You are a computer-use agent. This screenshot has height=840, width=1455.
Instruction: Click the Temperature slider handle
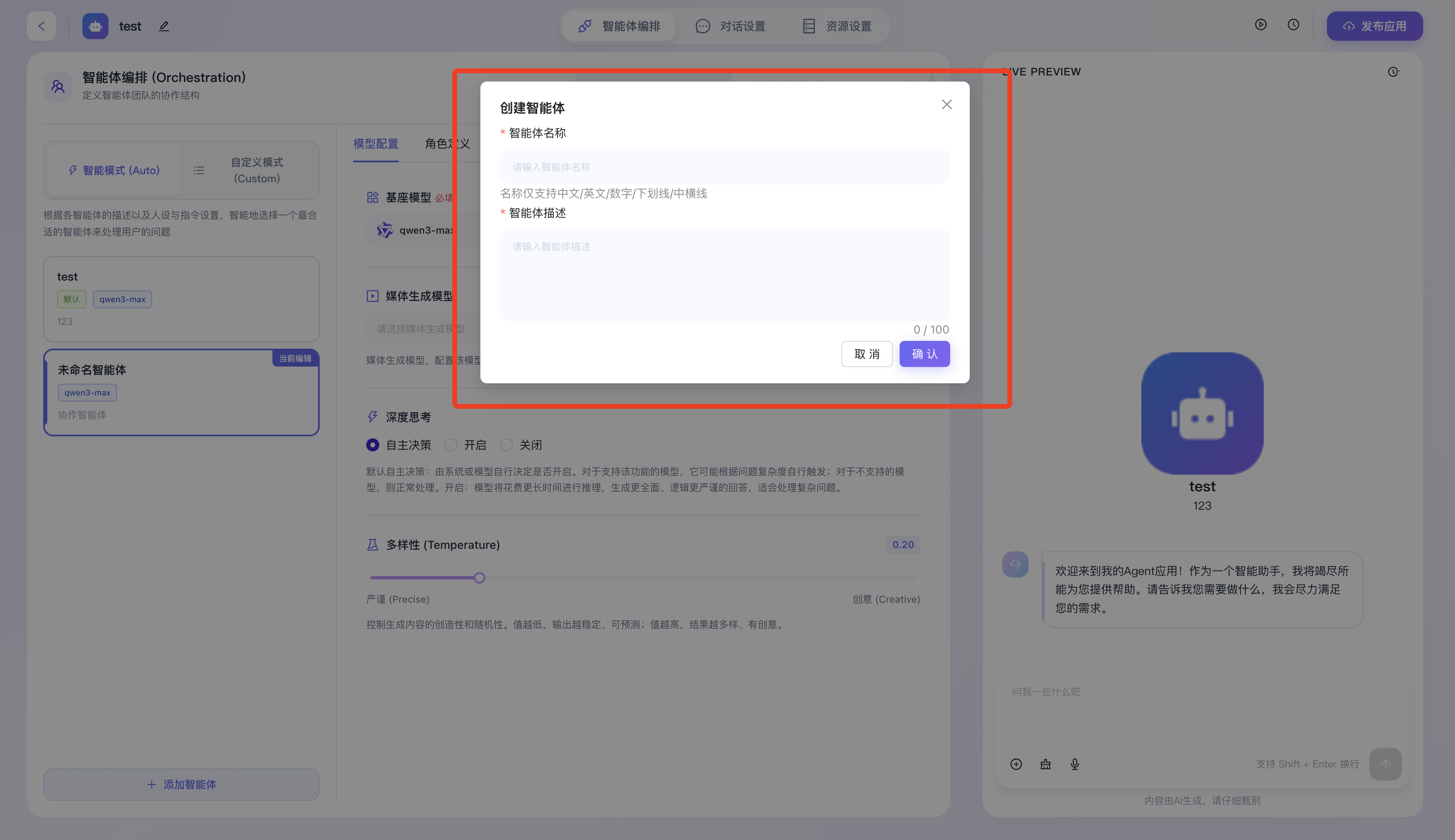[480, 577]
